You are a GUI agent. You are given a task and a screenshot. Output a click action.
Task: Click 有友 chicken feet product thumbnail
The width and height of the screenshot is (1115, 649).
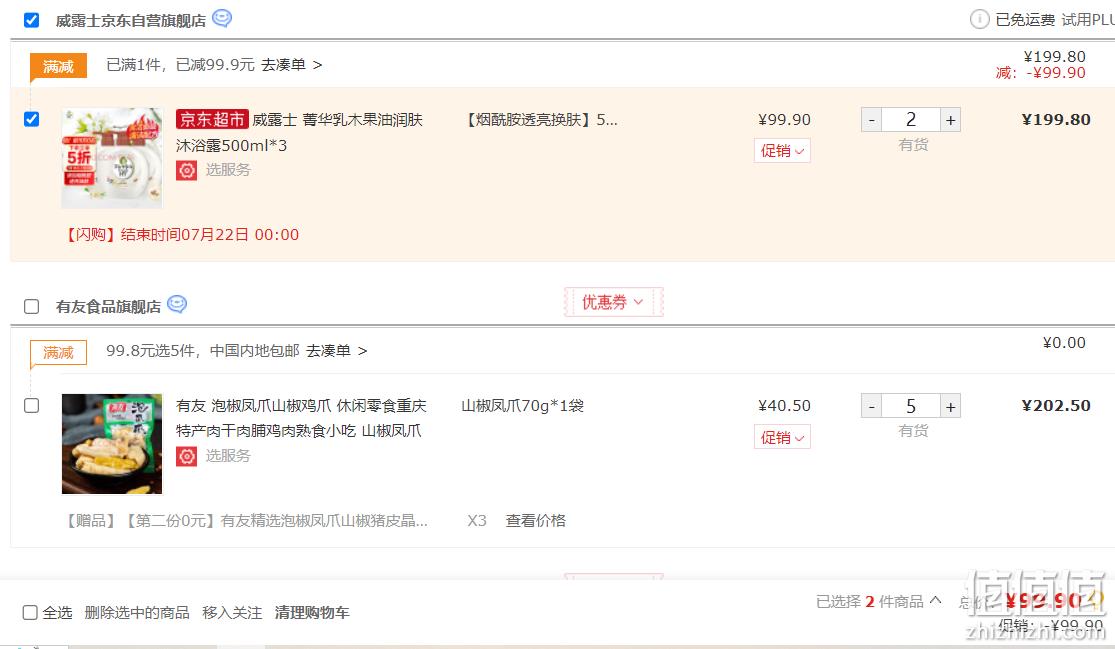tap(112, 444)
